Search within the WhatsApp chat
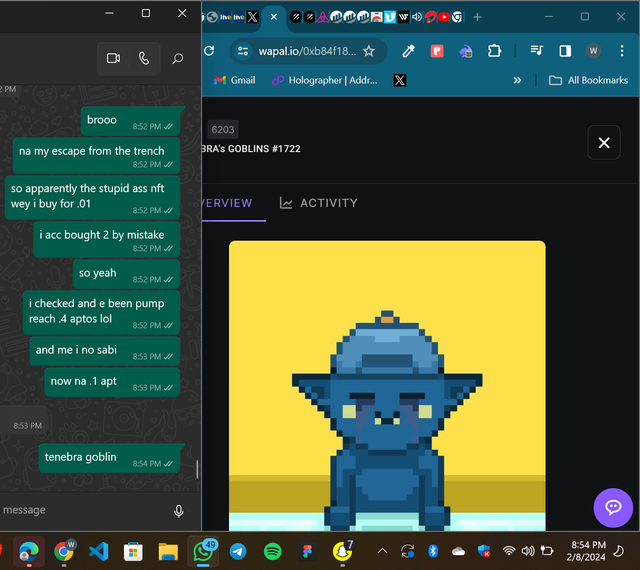Viewport: 640px width, 570px height. 177,58
